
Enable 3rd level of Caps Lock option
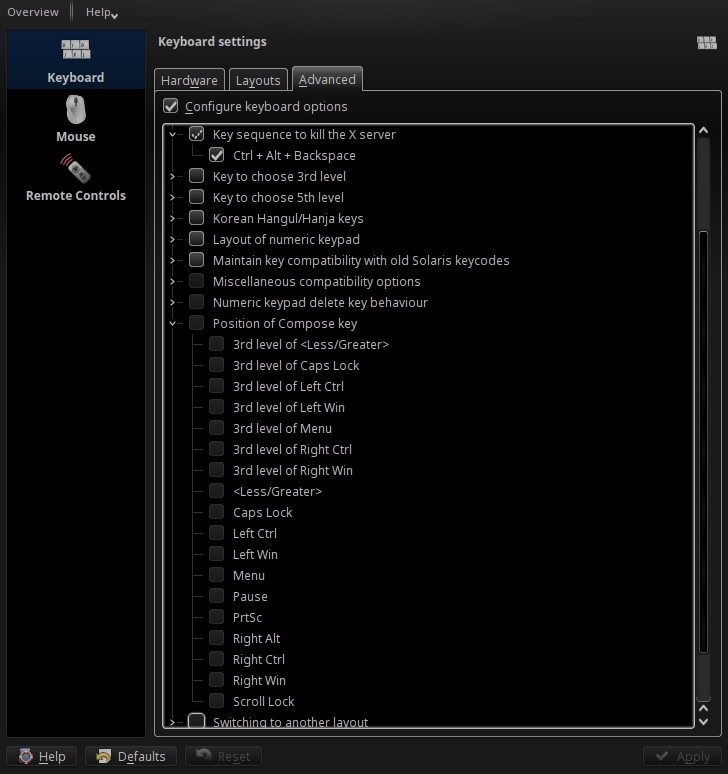217,365
